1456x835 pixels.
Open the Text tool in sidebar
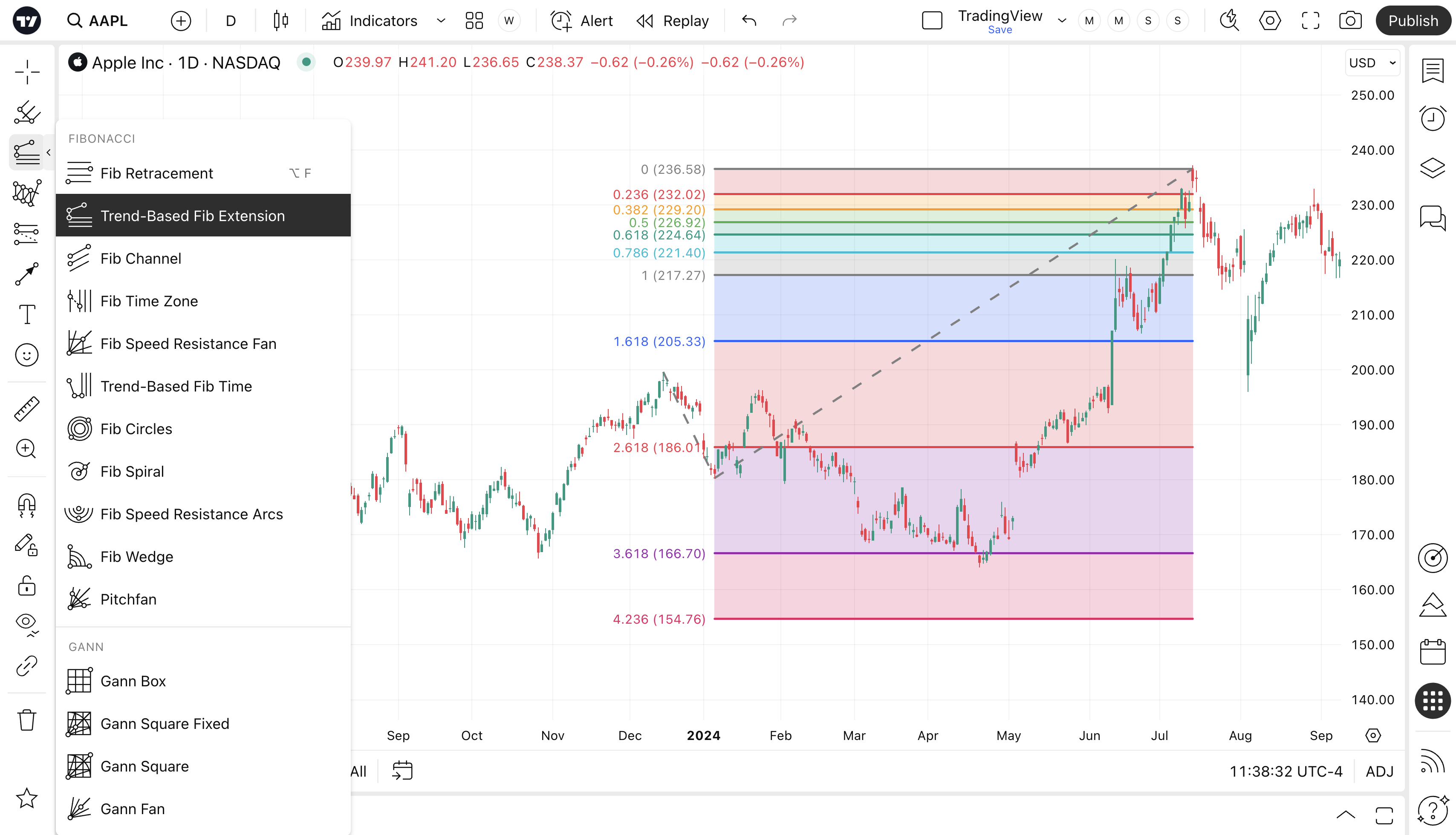click(26, 314)
